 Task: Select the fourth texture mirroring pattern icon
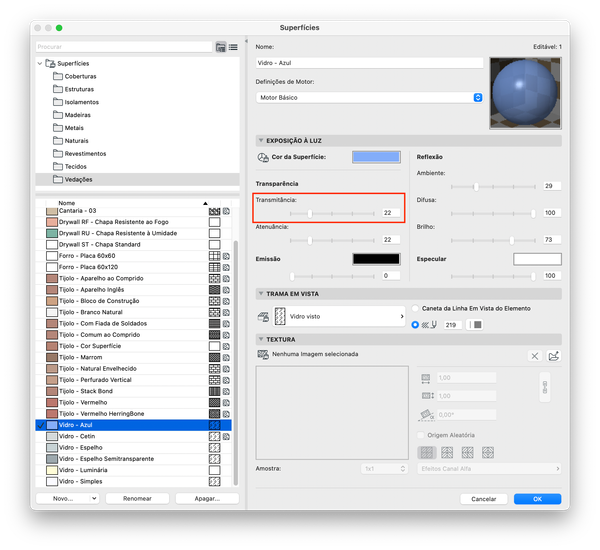488,452
